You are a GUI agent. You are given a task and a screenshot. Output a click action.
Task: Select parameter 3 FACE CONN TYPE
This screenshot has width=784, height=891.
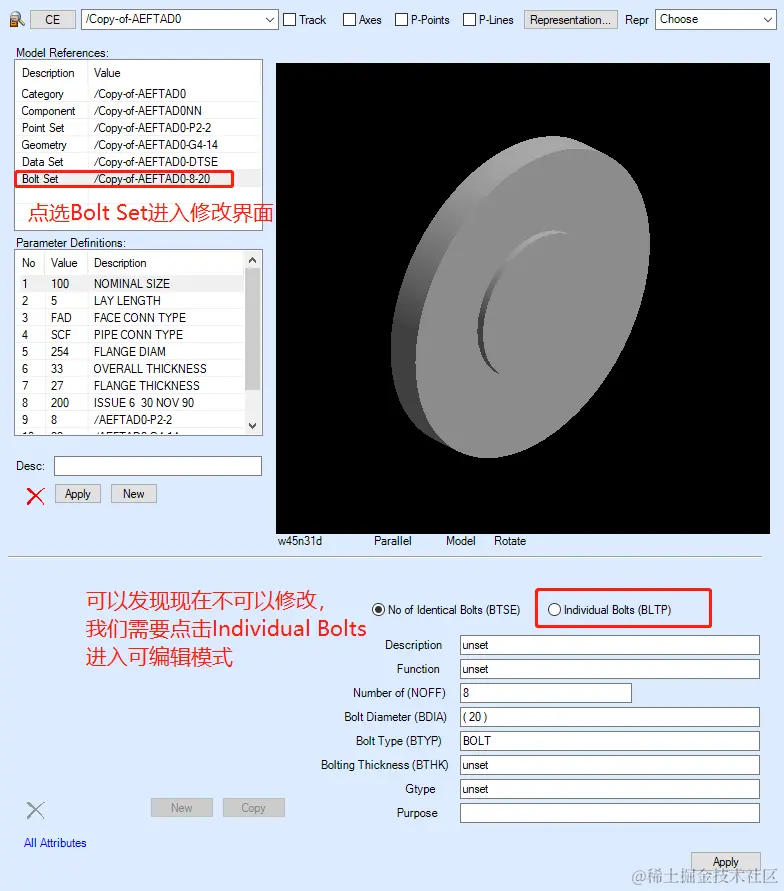[x=131, y=318]
